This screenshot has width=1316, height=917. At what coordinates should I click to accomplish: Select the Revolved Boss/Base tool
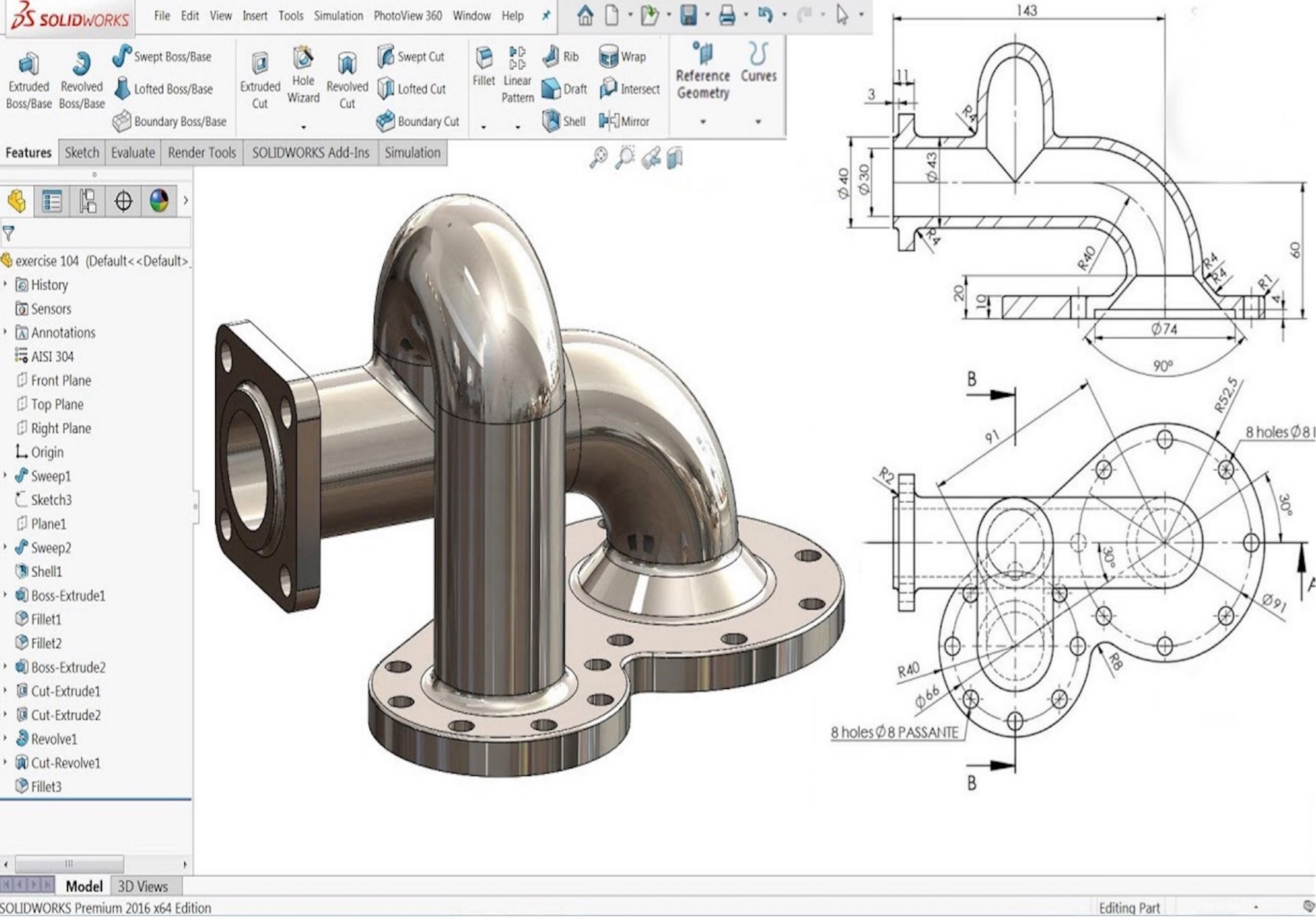[81, 64]
